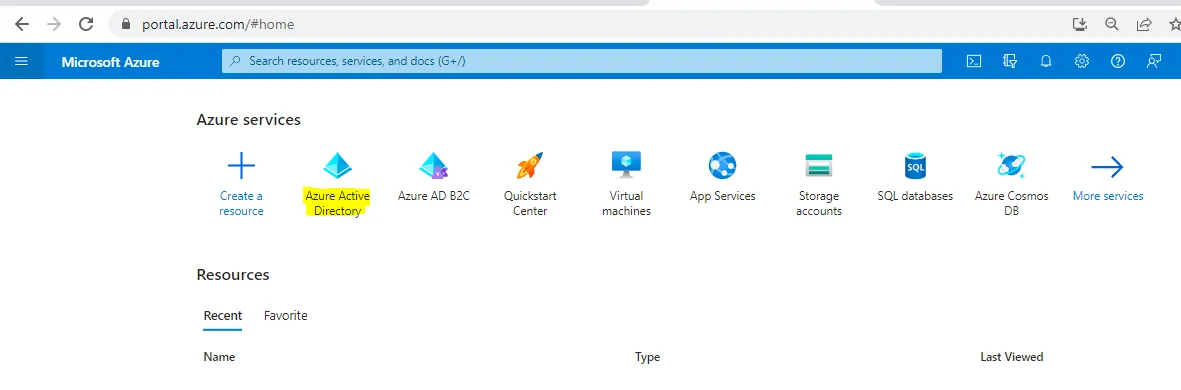Open the Azure AD B2C icon
The width and height of the screenshot is (1181, 390).
(x=434, y=165)
